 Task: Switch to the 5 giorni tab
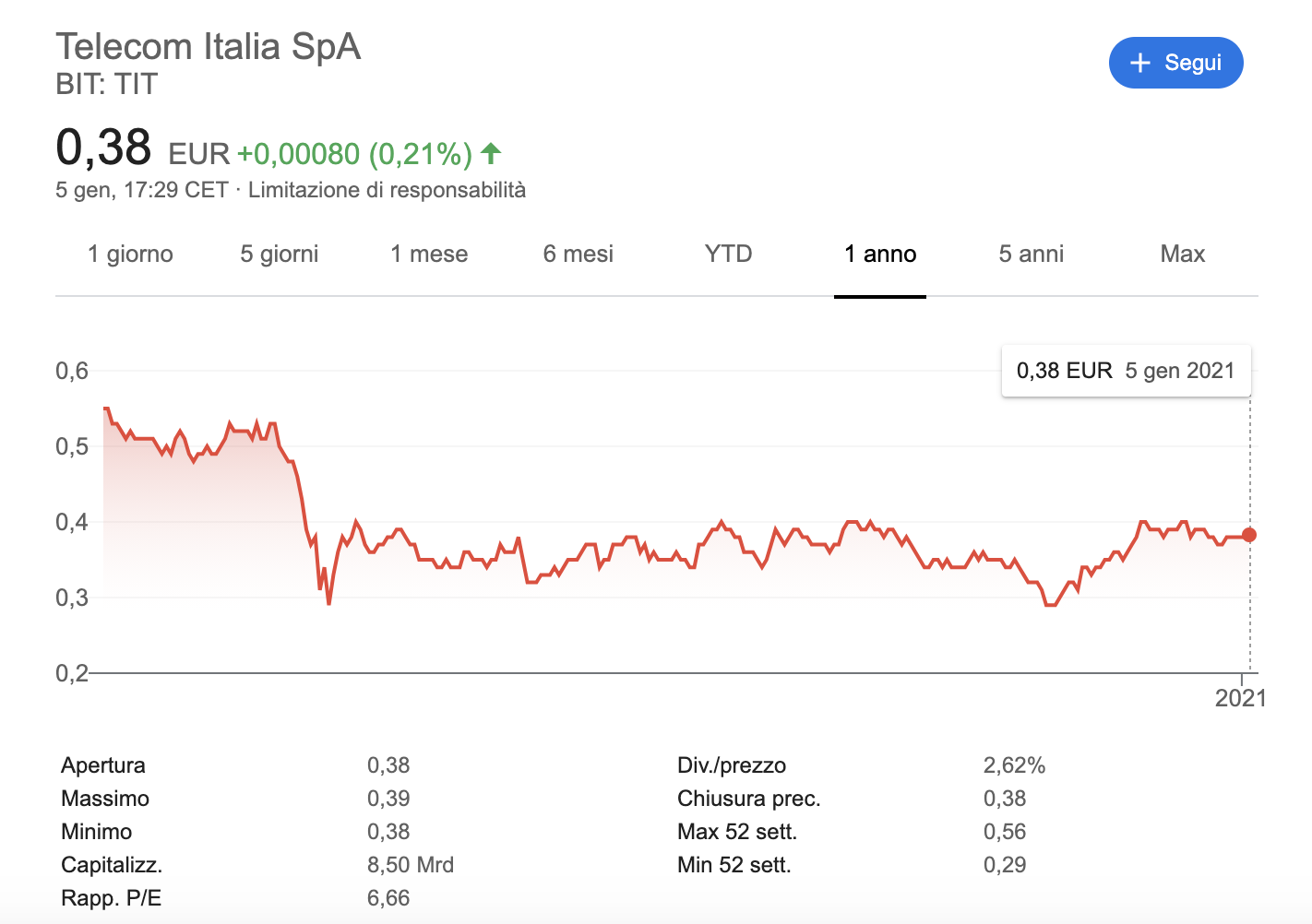[x=280, y=254]
